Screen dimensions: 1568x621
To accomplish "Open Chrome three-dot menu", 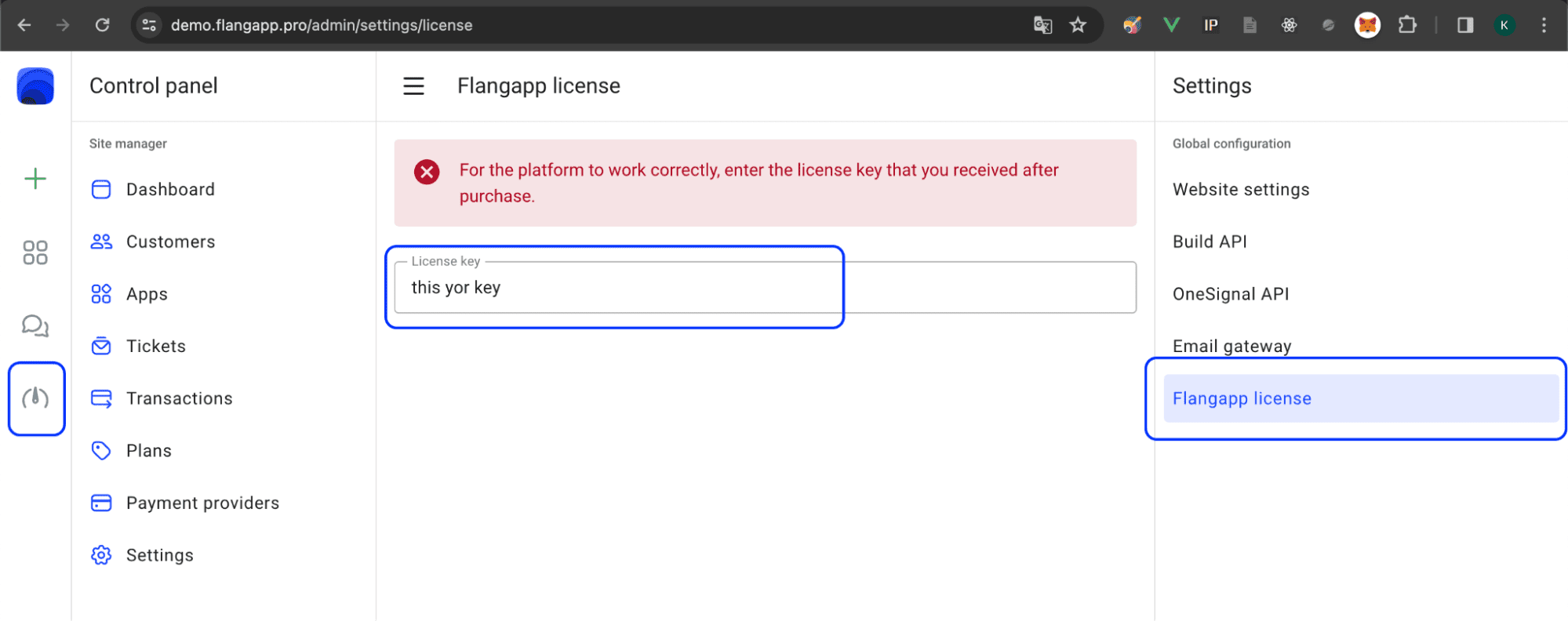I will tap(1543, 25).
